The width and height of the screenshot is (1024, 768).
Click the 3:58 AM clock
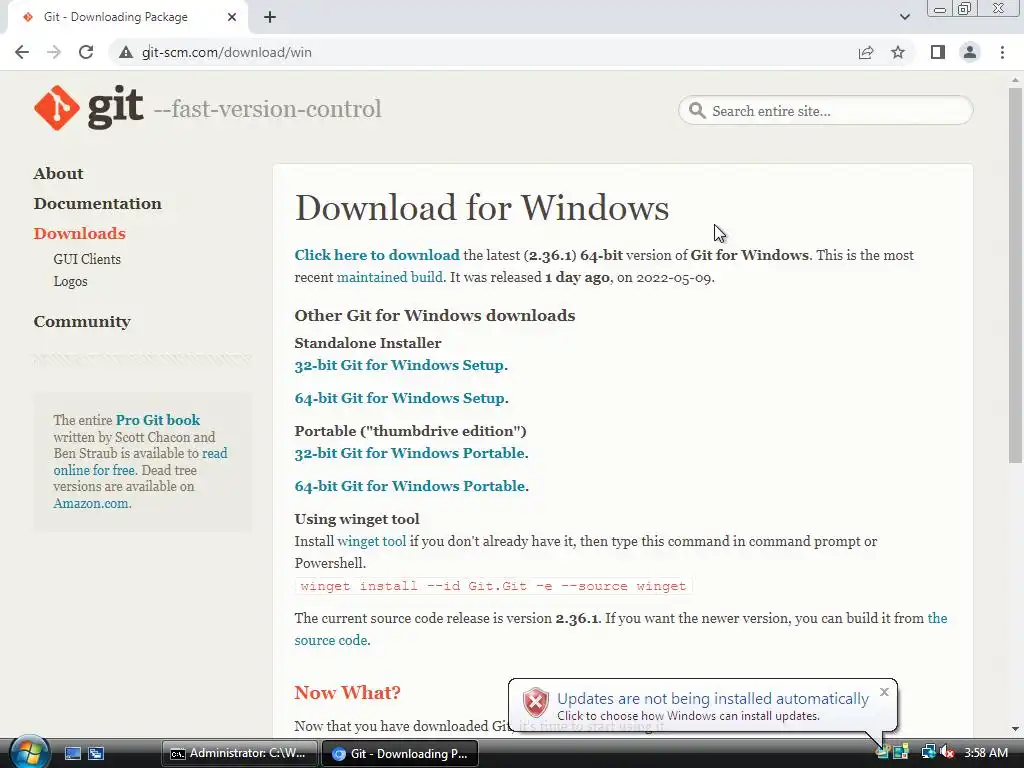coord(986,753)
